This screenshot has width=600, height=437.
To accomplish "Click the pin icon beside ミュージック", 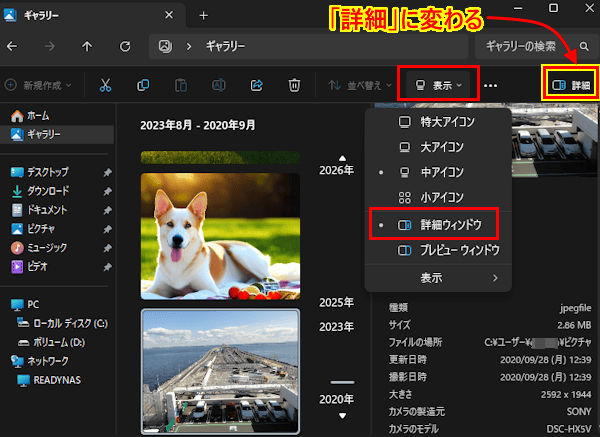I will pyautogui.click(x=108, y=248).
